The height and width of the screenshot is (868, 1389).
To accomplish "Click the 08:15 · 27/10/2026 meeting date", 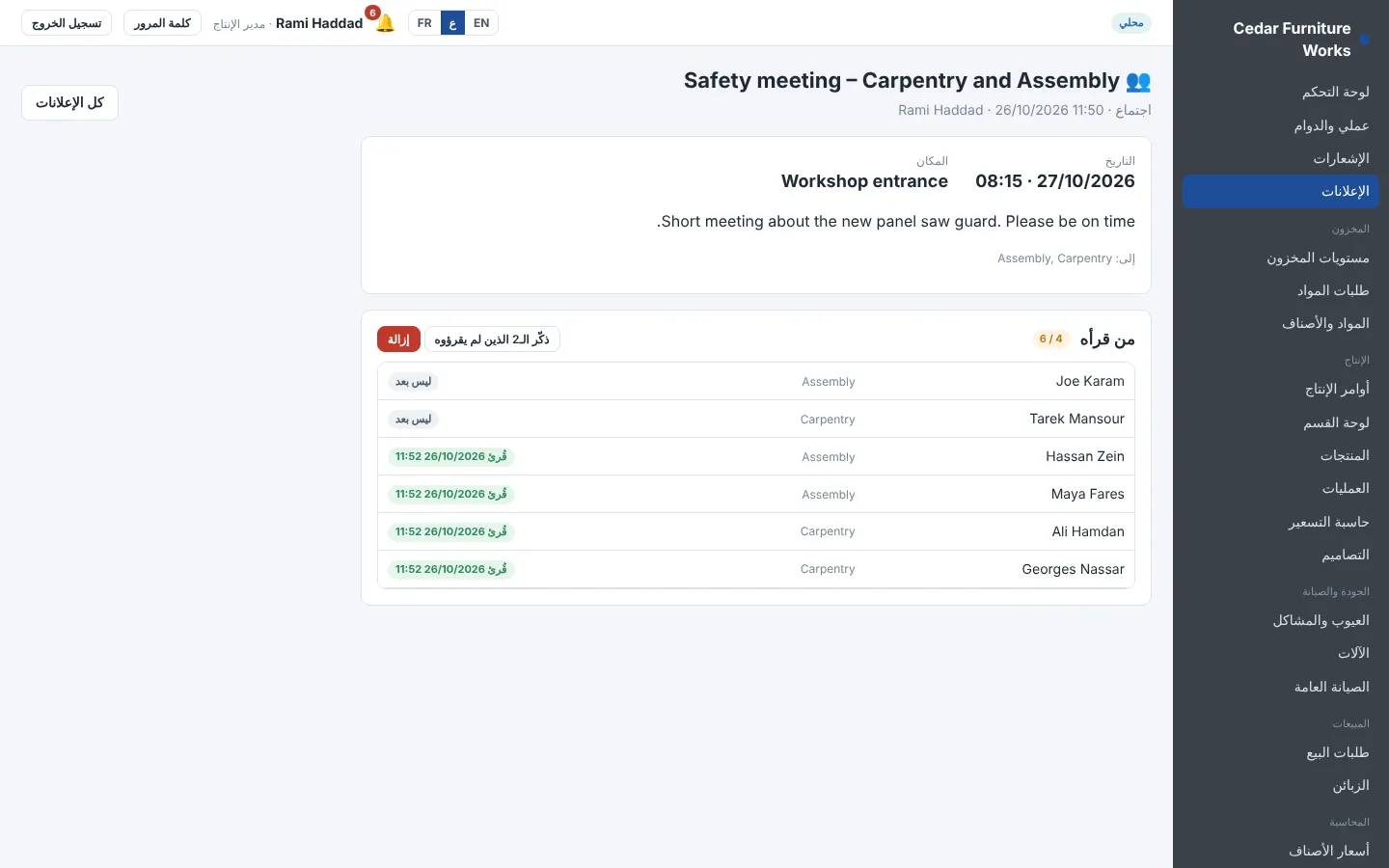I will (1055, 181).
